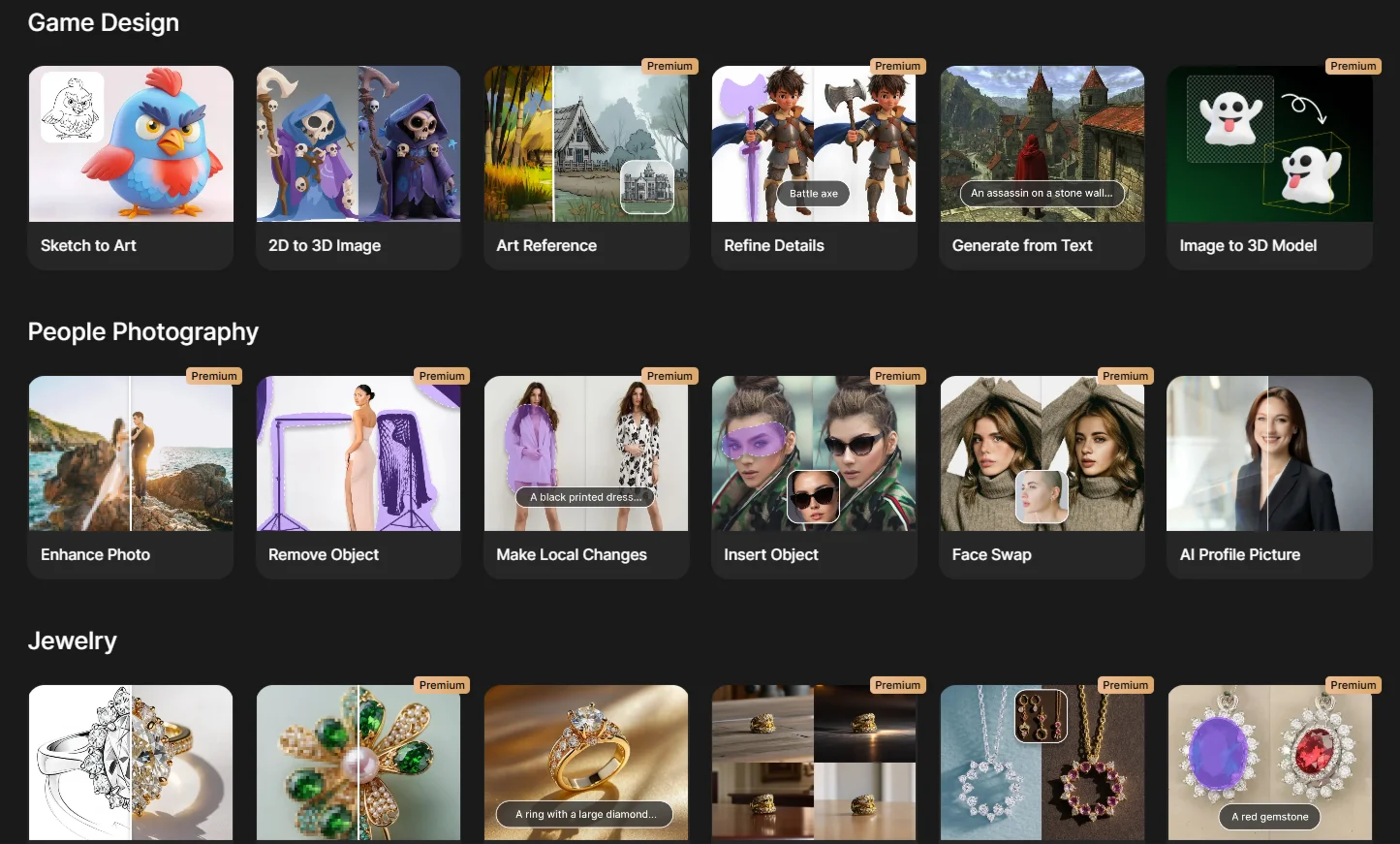Click the Premium badge on Make Local Changes
Image resolution: width=1400 pixels, height=844 pixels.
click(x=669, y=376)
